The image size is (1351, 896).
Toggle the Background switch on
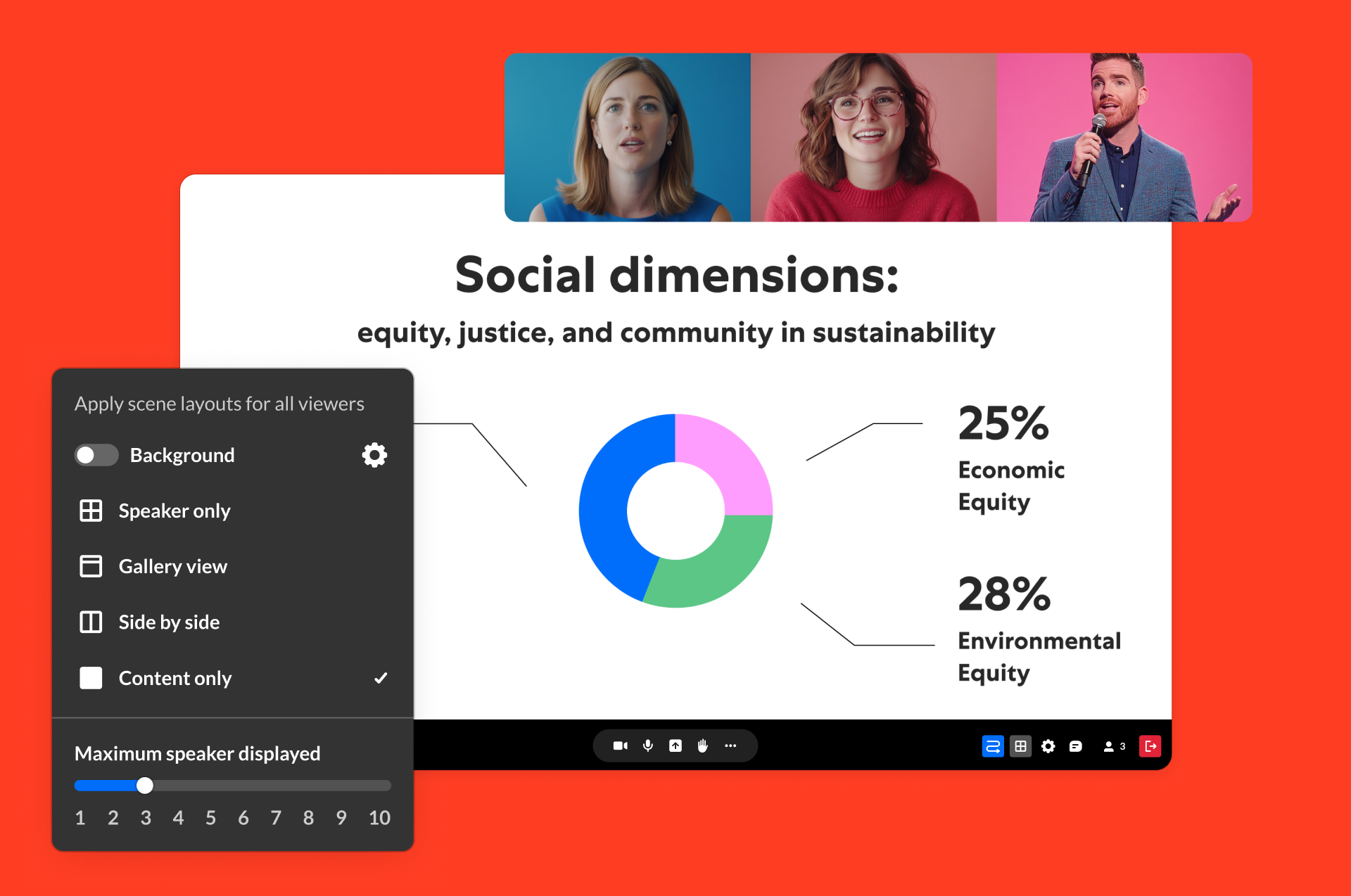pyautogui.click(x=96, y=455)
